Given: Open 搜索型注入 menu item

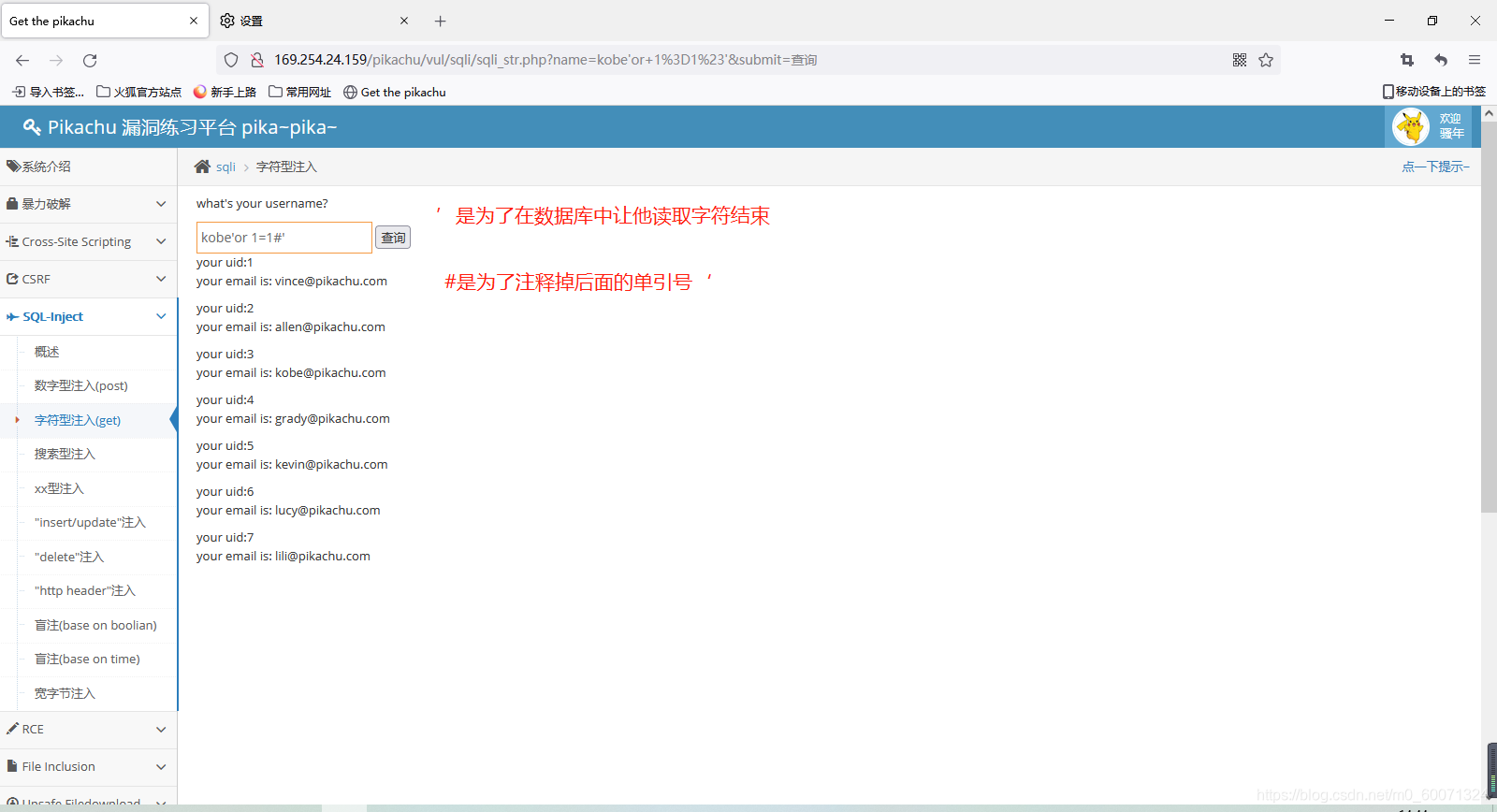Looking at the screenshot, I should click(65, 454).
